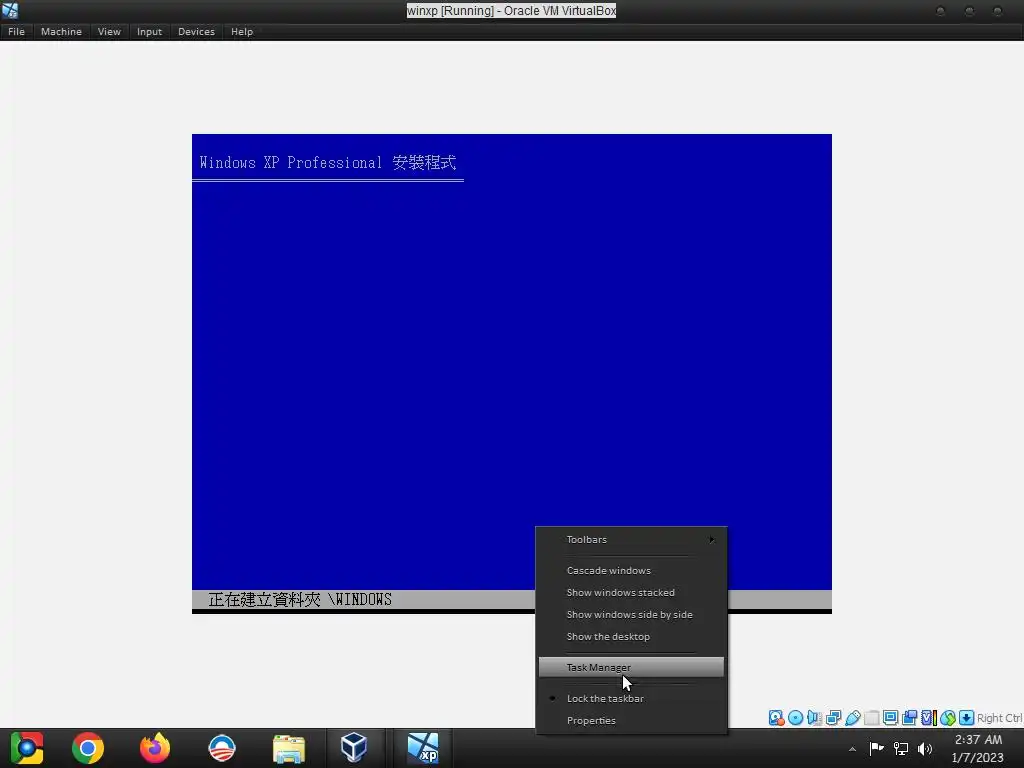1024x768 pixels.
Task: Click the Right Ctrl host key label
Action: pyautogui.click(x=999, y=718)
